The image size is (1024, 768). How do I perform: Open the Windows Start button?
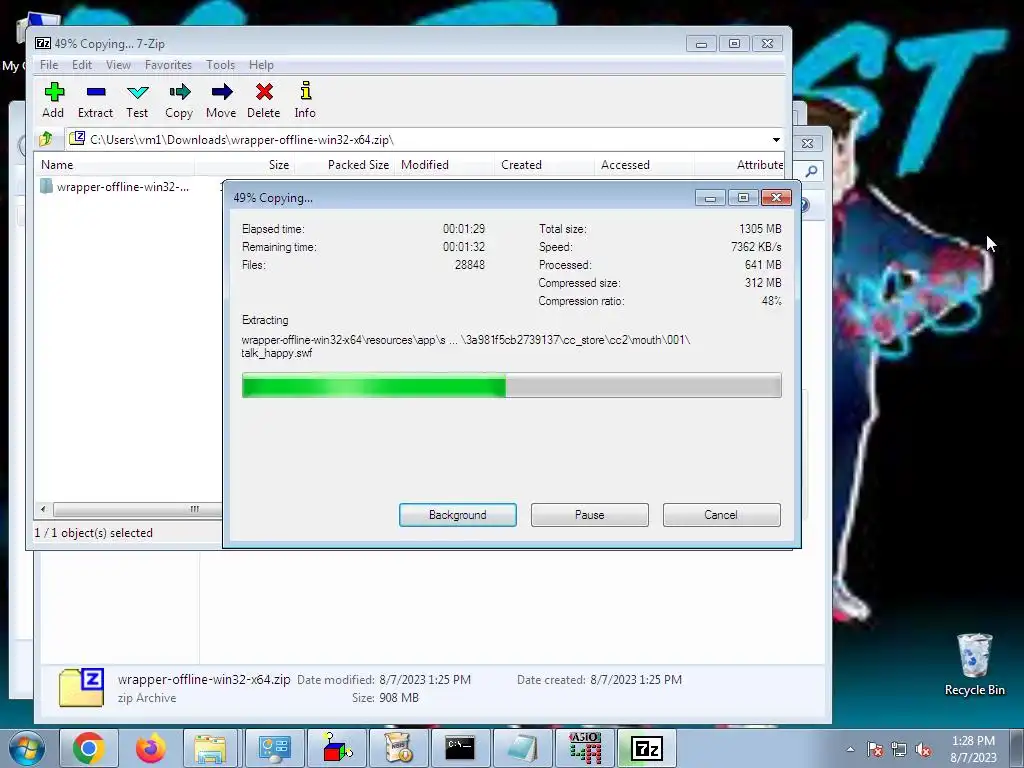pyautogui.click(x=27, y=748)
